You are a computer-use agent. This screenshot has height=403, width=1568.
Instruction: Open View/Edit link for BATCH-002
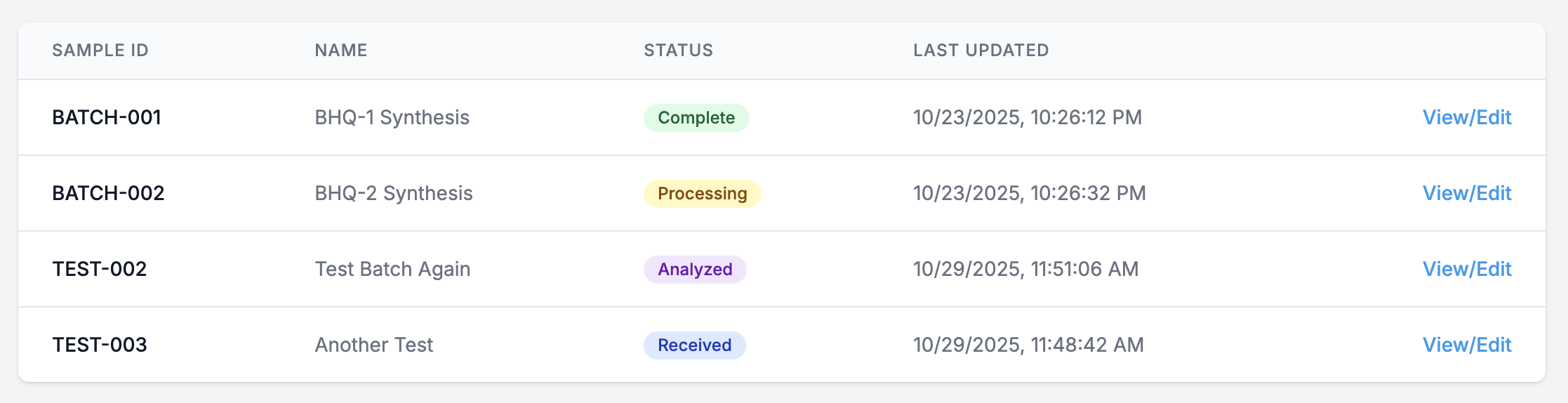click(1466, 193)
